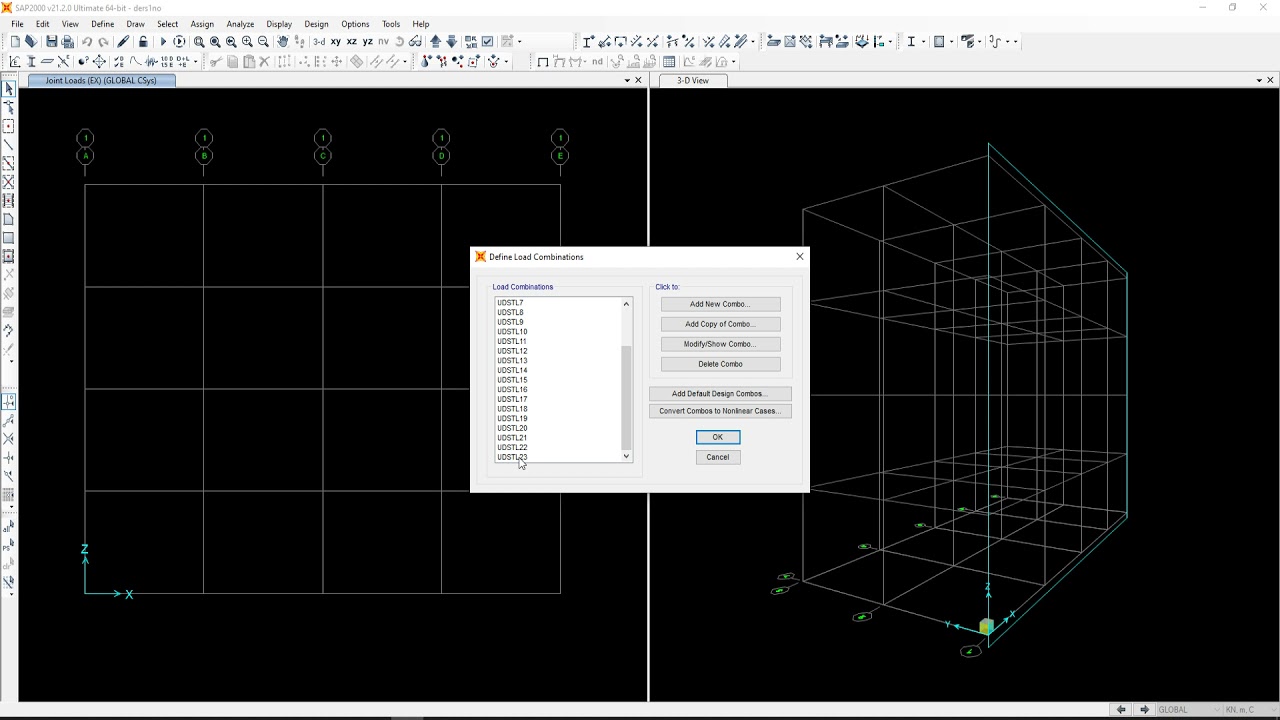Image resolution: width=1280 pixels, height=720 pixels.
Task: Switch to 3-d view button
Action: coord(319,42)
